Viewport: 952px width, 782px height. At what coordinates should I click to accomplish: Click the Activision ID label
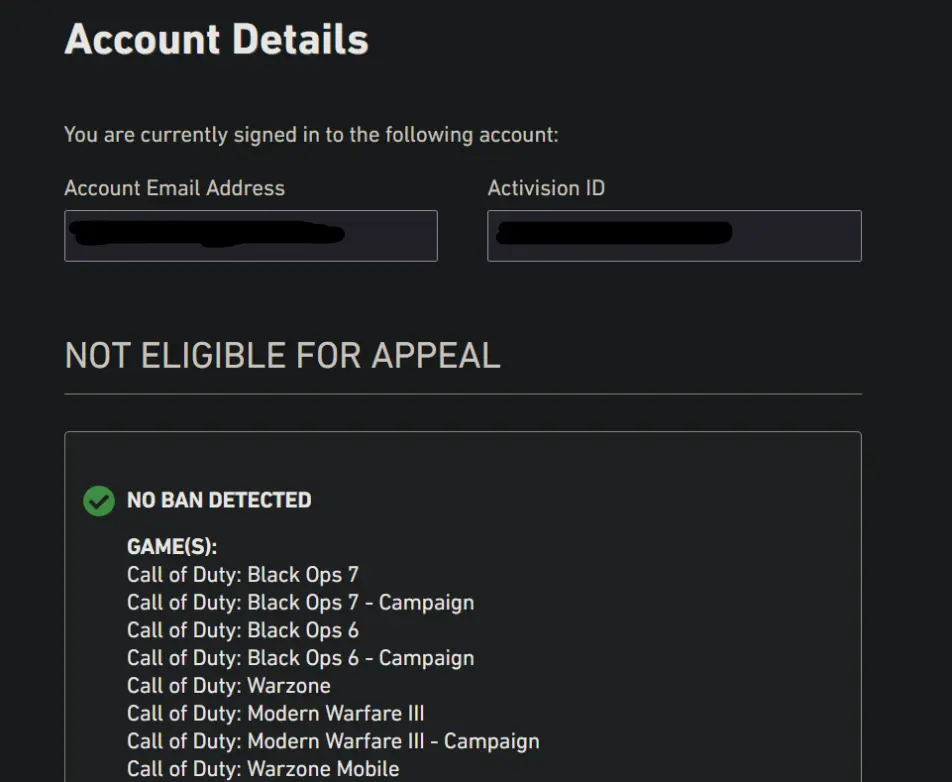[546, 188]
